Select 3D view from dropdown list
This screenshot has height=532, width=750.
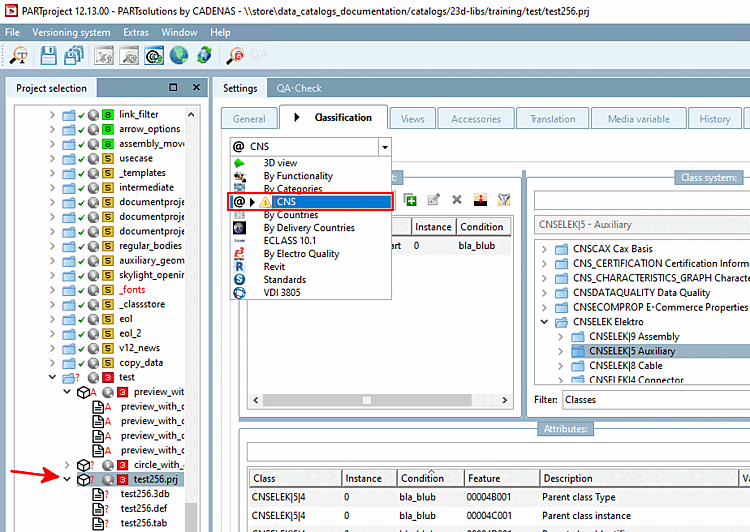coord(280,163)
